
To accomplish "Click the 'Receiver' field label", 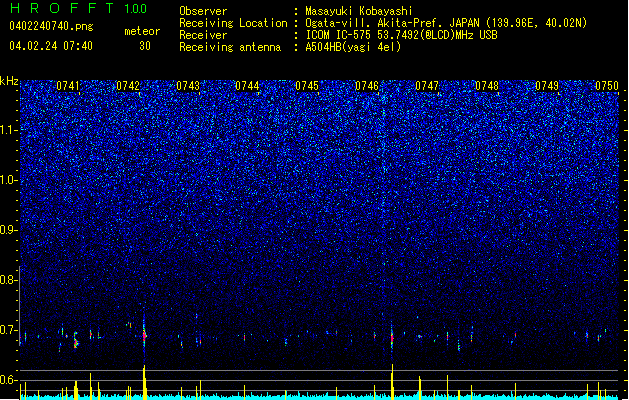I will click(x=203, y=35).
